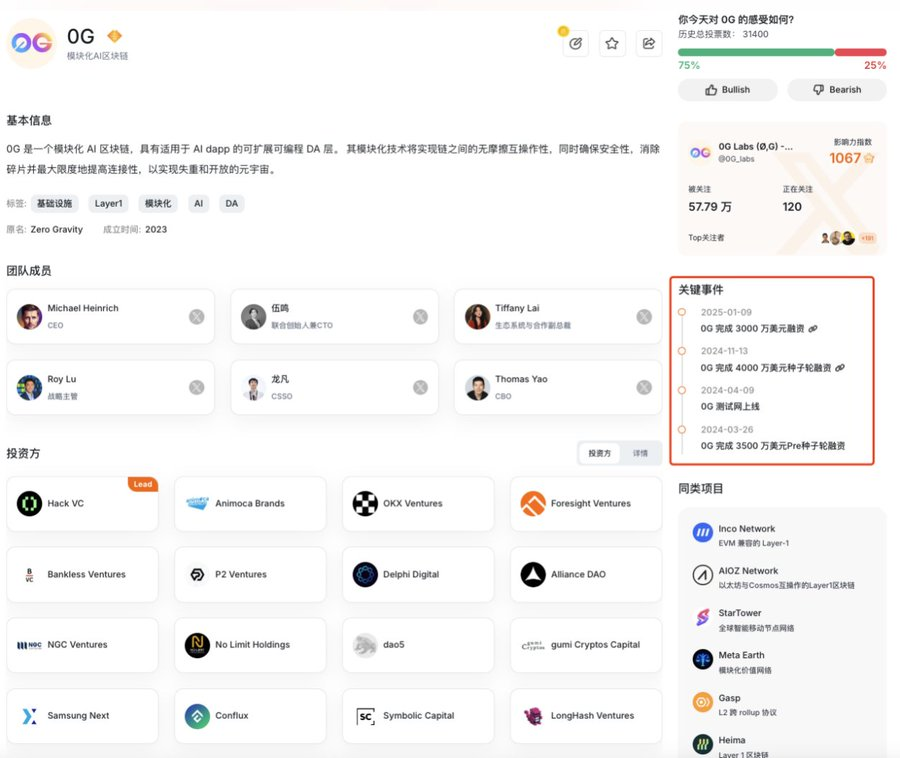Click the AIOZ Network icon
The width and height of the screenshot is (900, 758).
703,575
